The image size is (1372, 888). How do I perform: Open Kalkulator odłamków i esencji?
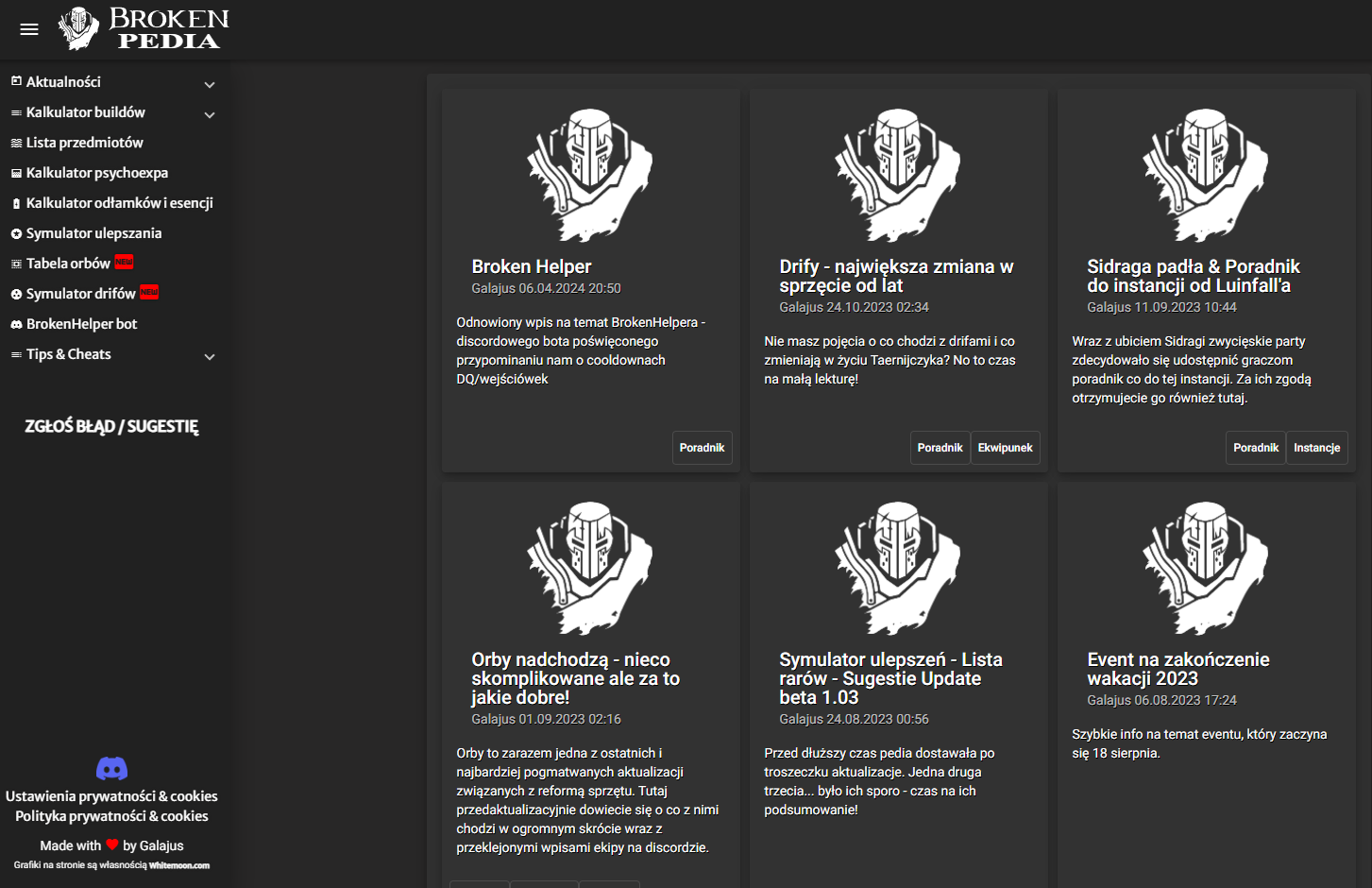tap(119, 203)
